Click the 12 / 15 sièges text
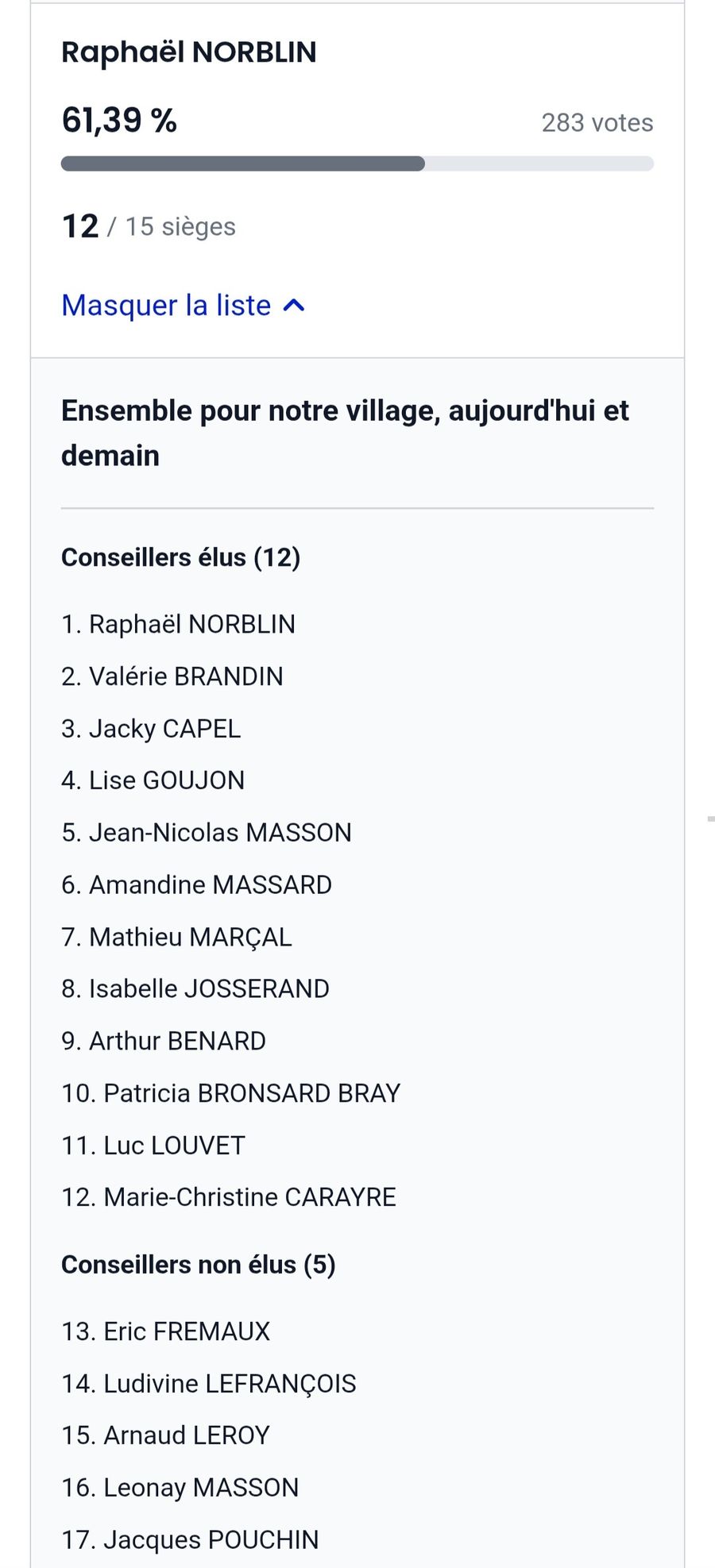 [149, 226]
